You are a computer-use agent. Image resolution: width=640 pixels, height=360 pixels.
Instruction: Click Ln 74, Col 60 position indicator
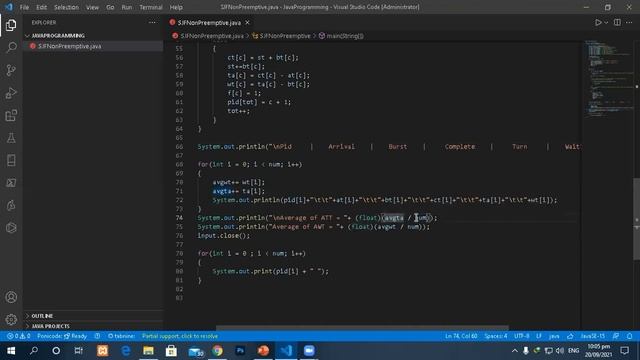click(461, 336)
